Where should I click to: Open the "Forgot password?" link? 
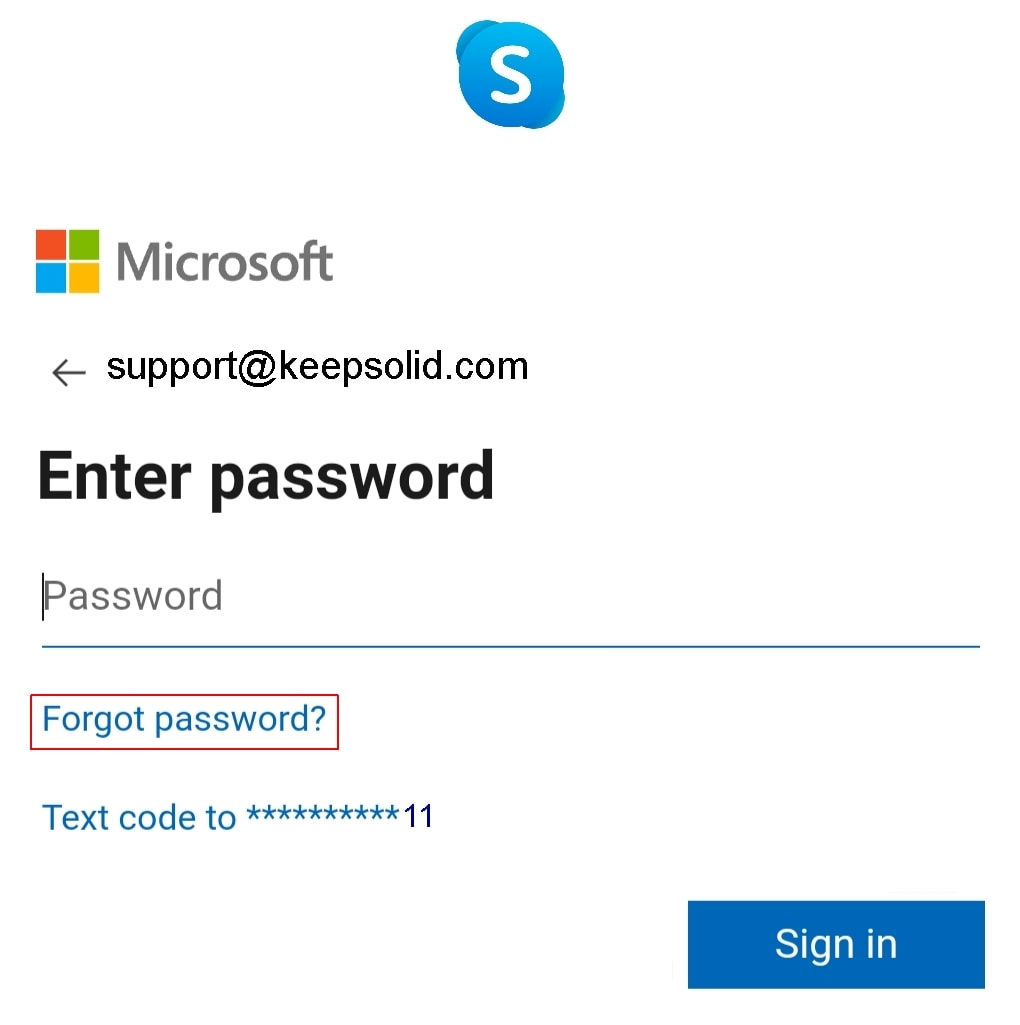185,720
